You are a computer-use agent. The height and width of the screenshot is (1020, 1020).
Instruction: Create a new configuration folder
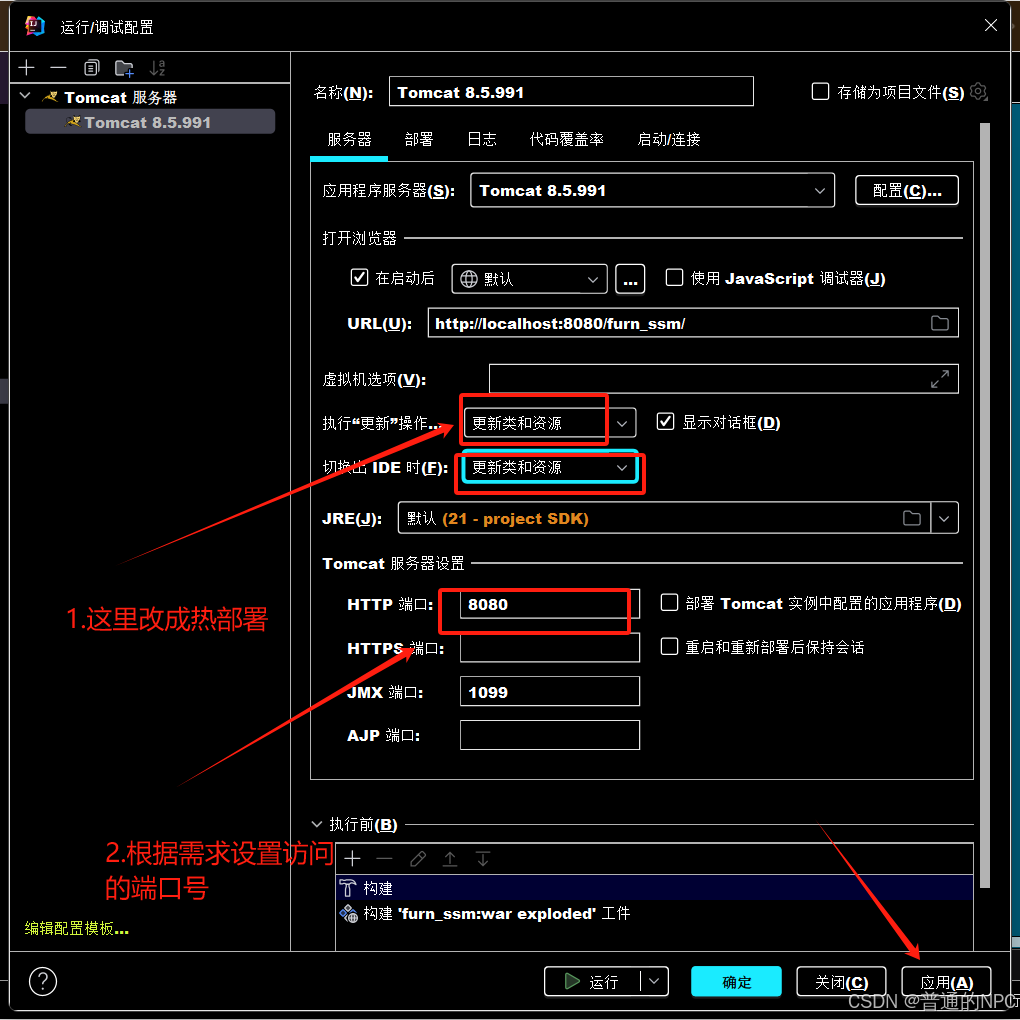tap(124, 68)
